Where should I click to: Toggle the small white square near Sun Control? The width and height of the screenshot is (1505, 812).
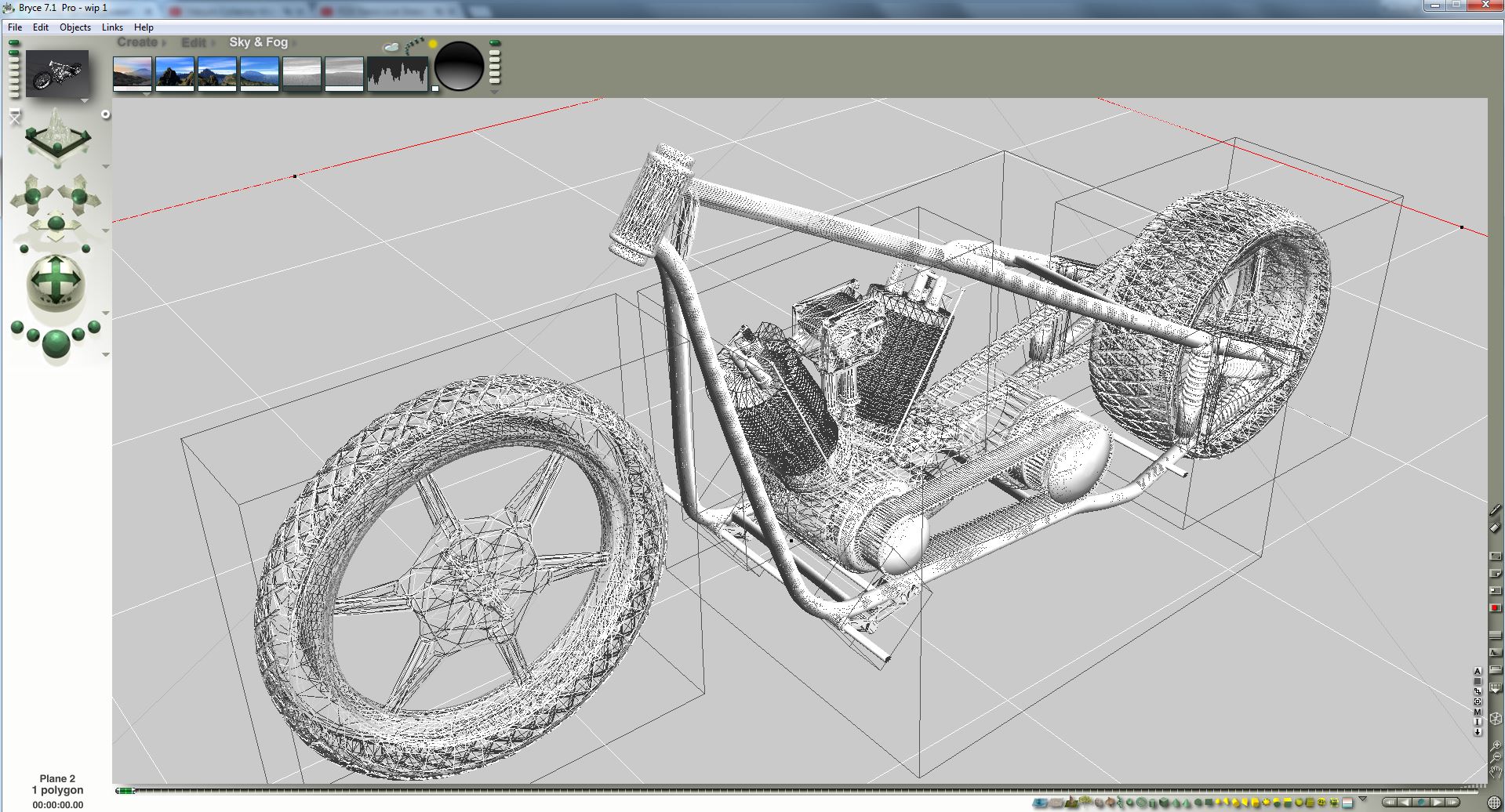click(x=435, y=89)
